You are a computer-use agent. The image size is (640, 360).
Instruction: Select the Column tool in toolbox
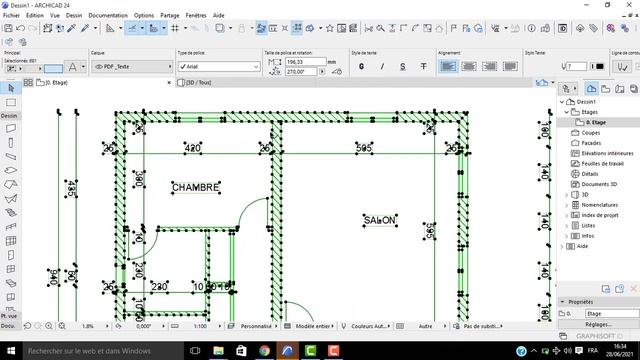(x=11, y=142)
